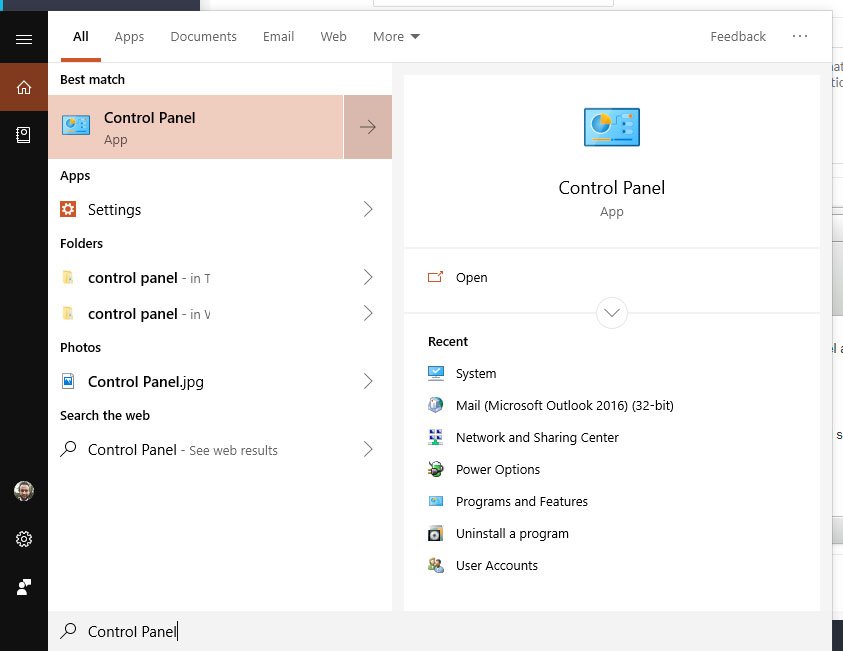Image resolution: width=843 pixels, height=651 pixels.
Task: Open the Control Panel.jpg photo result
Action: coord(220,381)
